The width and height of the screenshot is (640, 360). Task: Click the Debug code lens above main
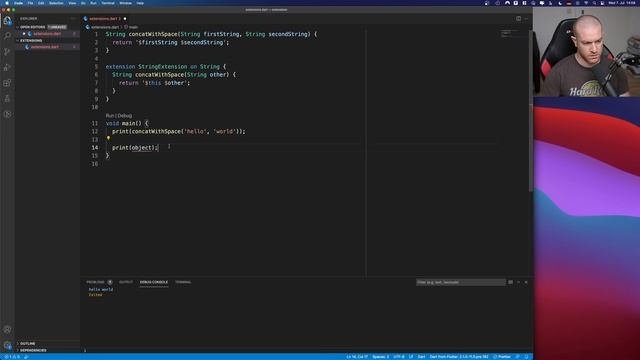(x=125, y=116)
